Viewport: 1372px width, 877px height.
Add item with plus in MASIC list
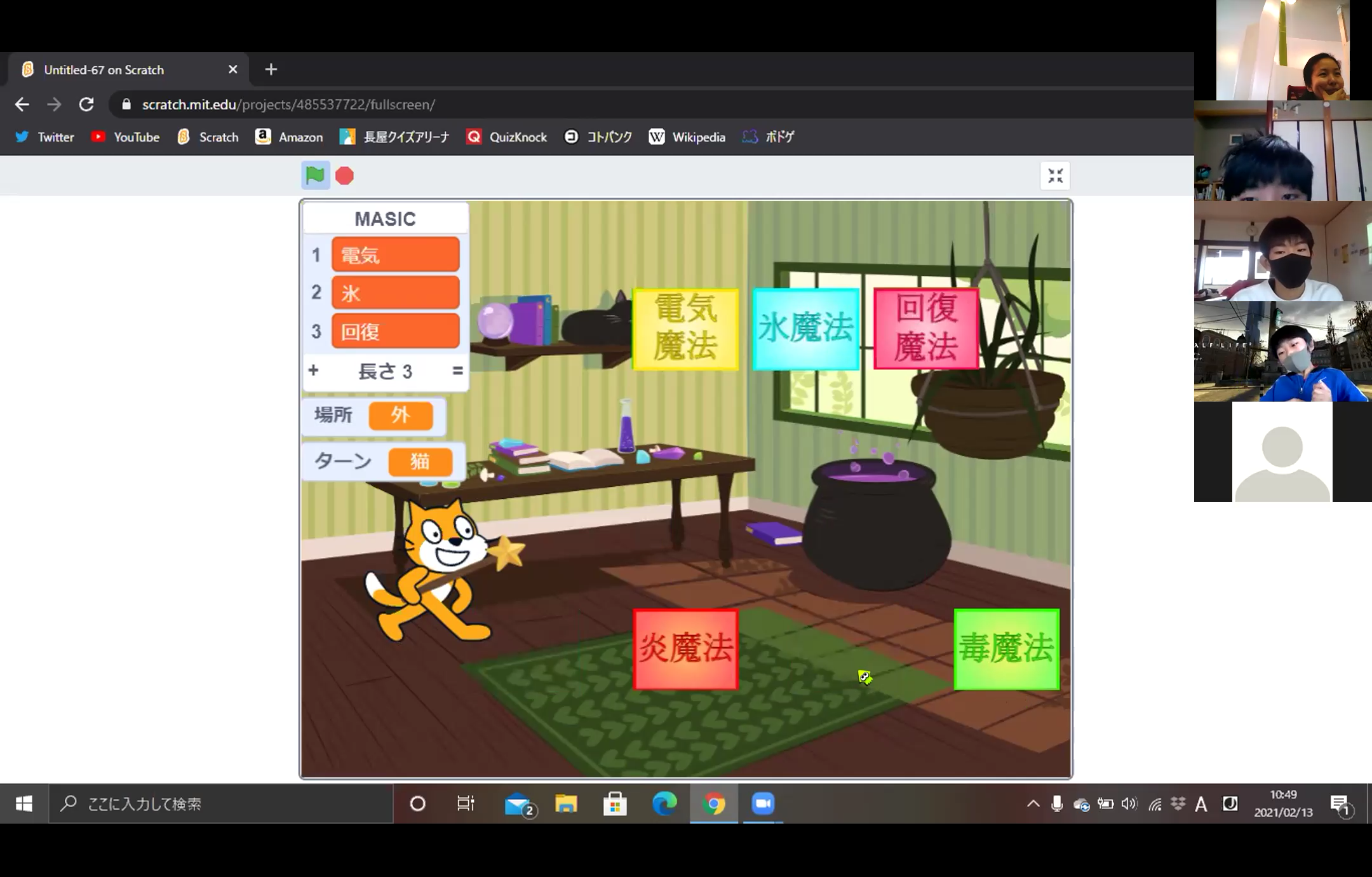click(313, 370)
